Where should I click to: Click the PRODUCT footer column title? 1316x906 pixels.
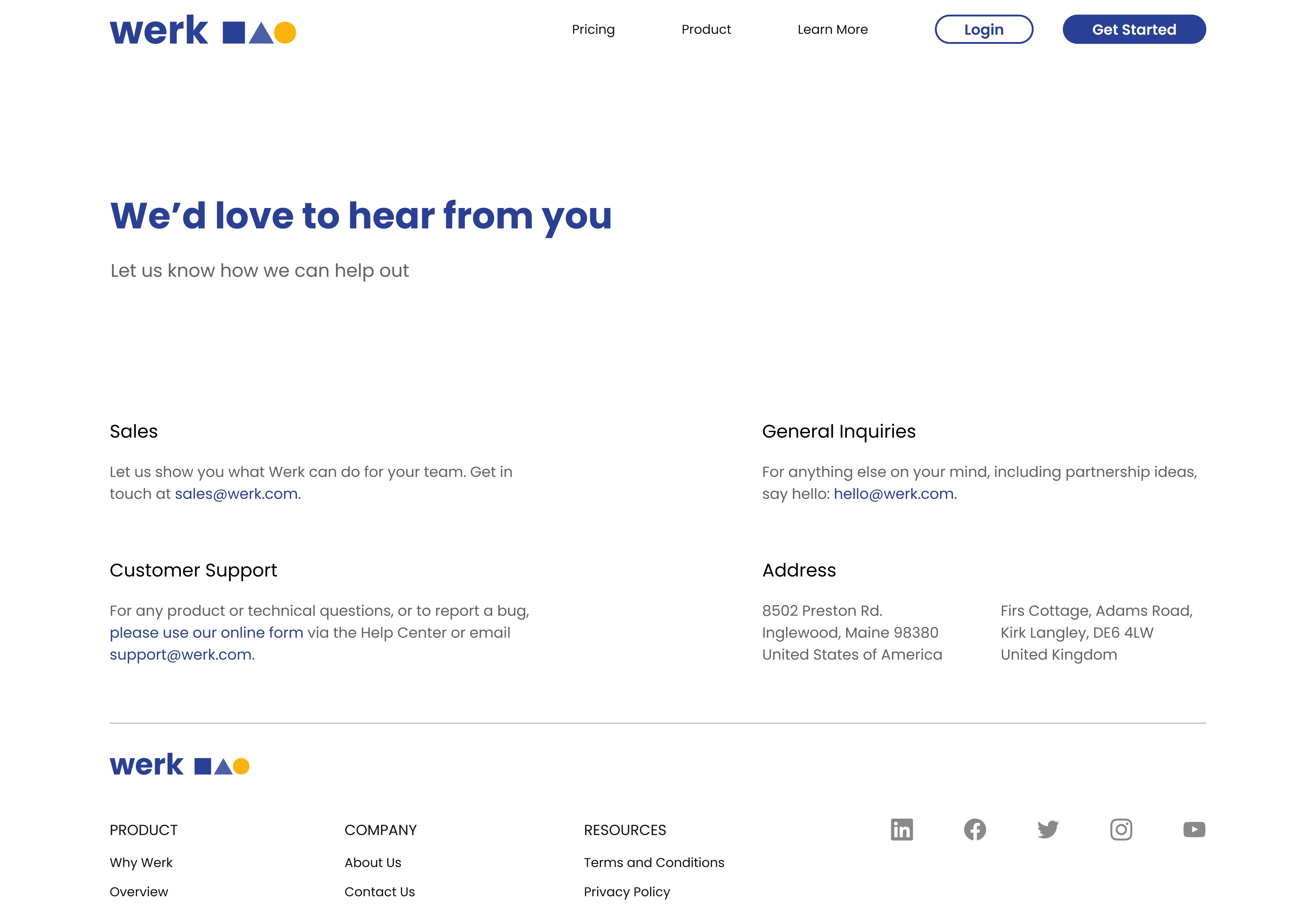point(143,830)
